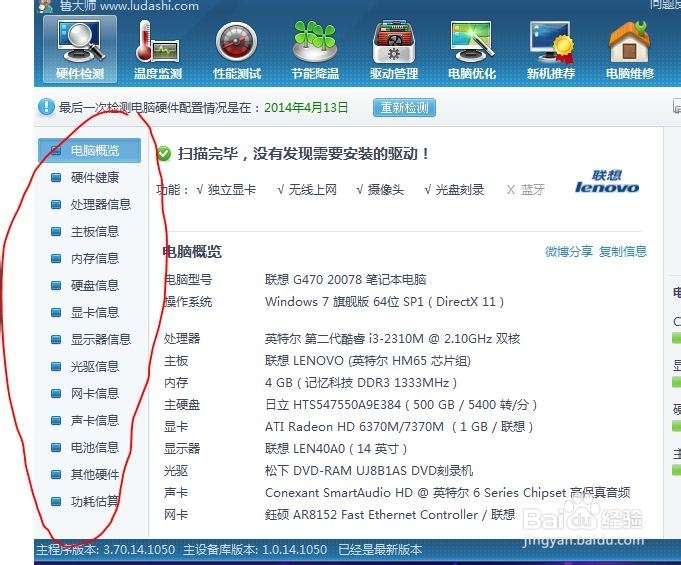Click the 鲁大师 www.ludashi.com title

129,6
